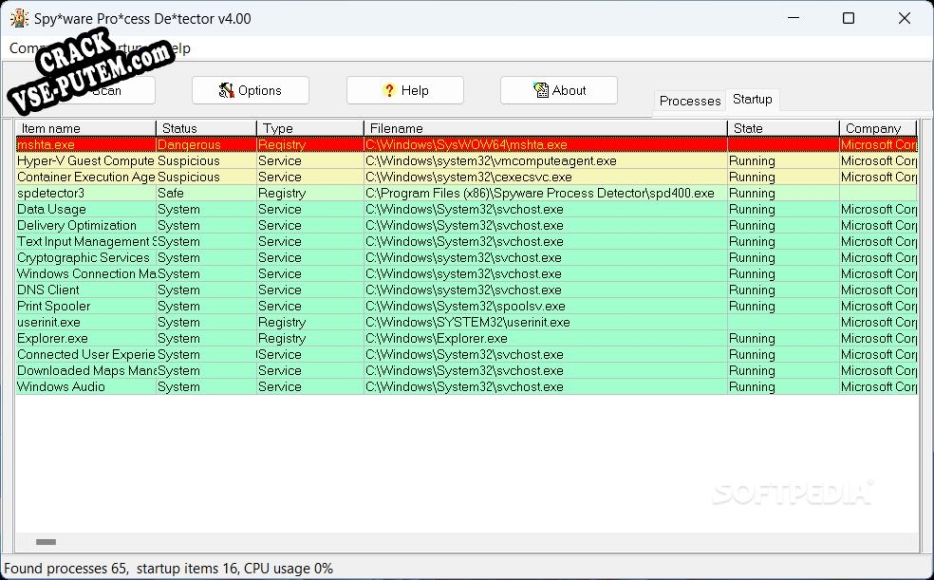Select the Windows Audio row

tap(466, 386)
